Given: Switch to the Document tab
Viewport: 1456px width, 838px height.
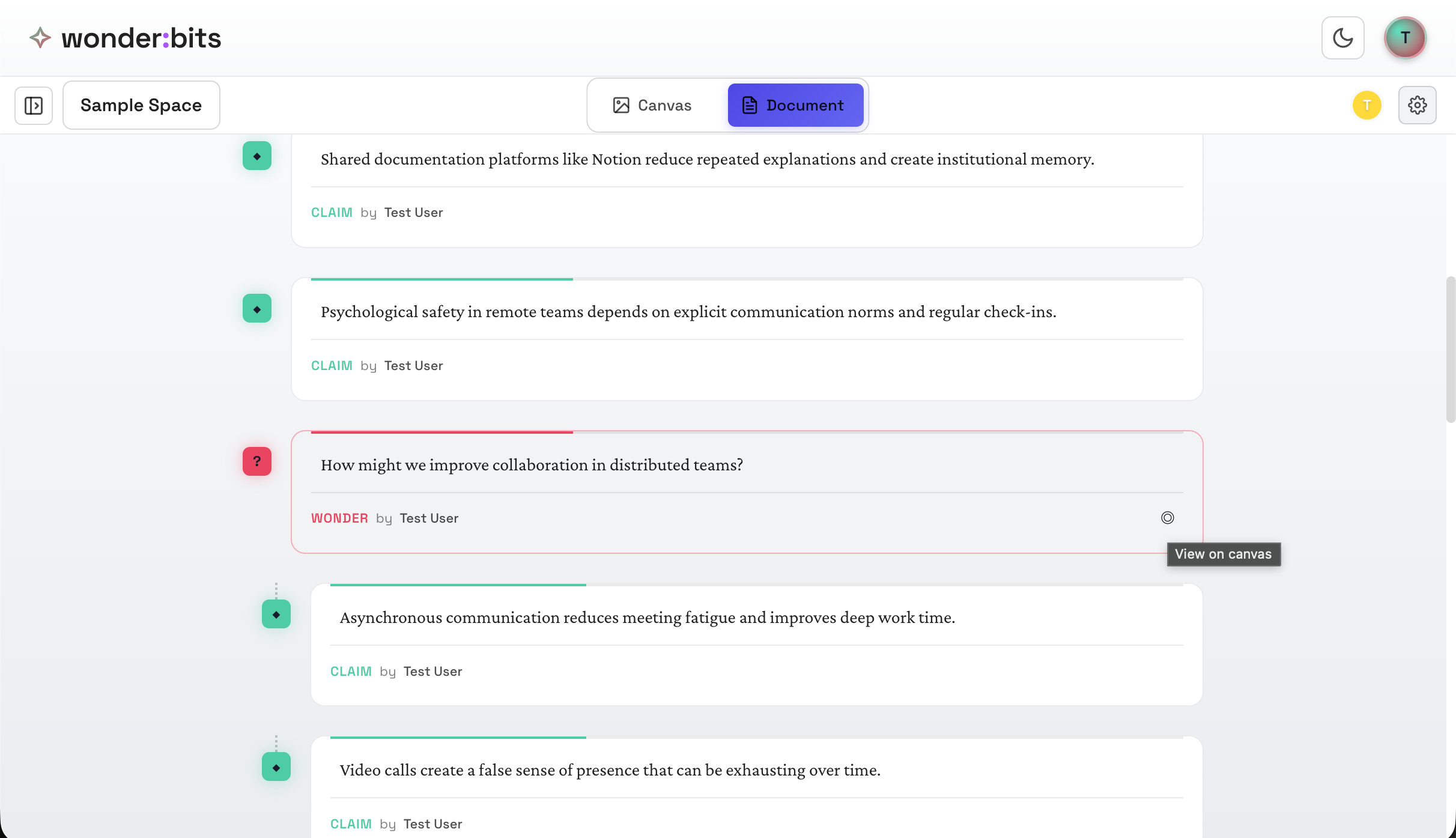Looking at the screenshot, I should coord(795,105).
